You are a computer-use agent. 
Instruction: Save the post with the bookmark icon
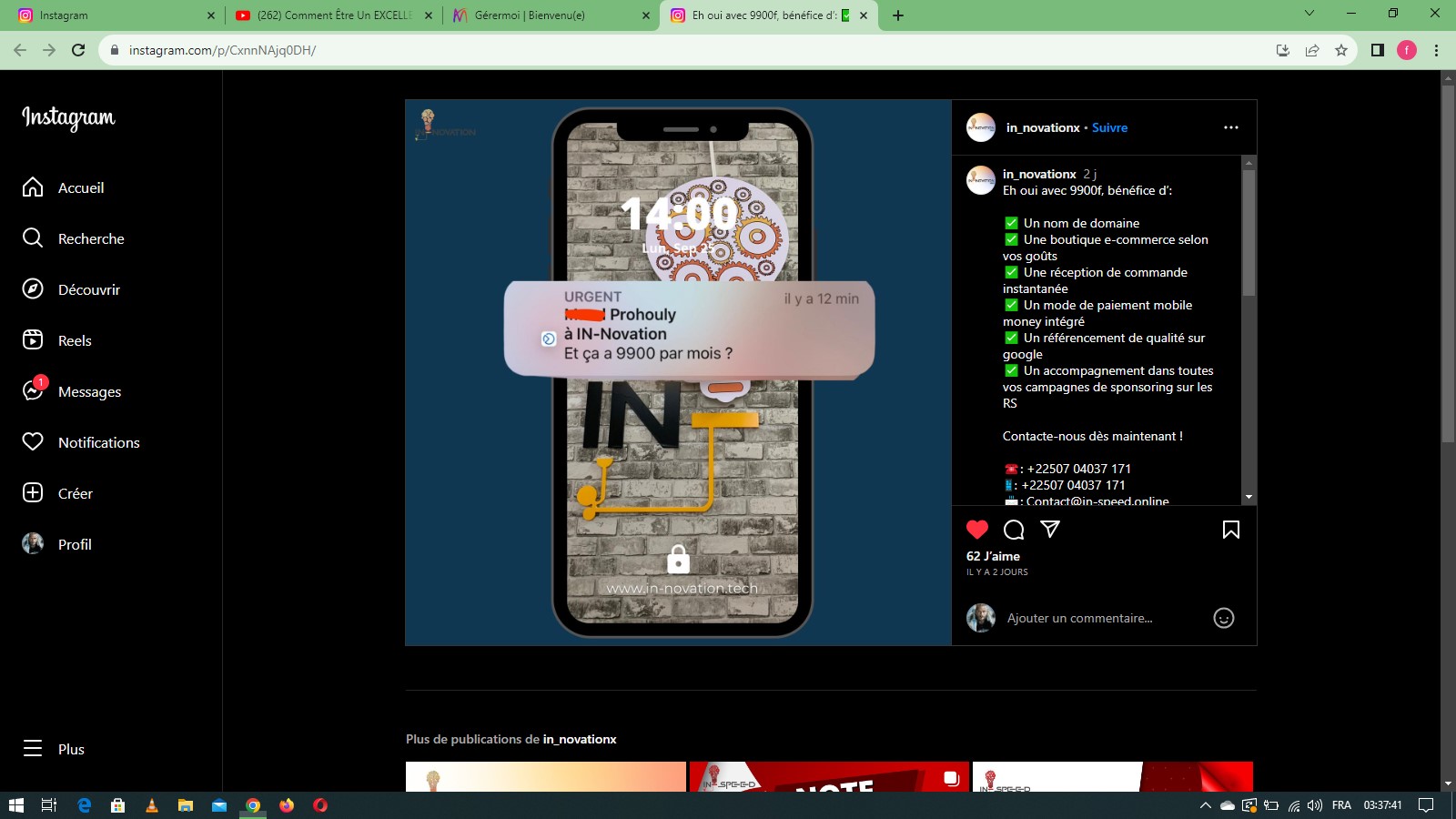coord(1230,530)
